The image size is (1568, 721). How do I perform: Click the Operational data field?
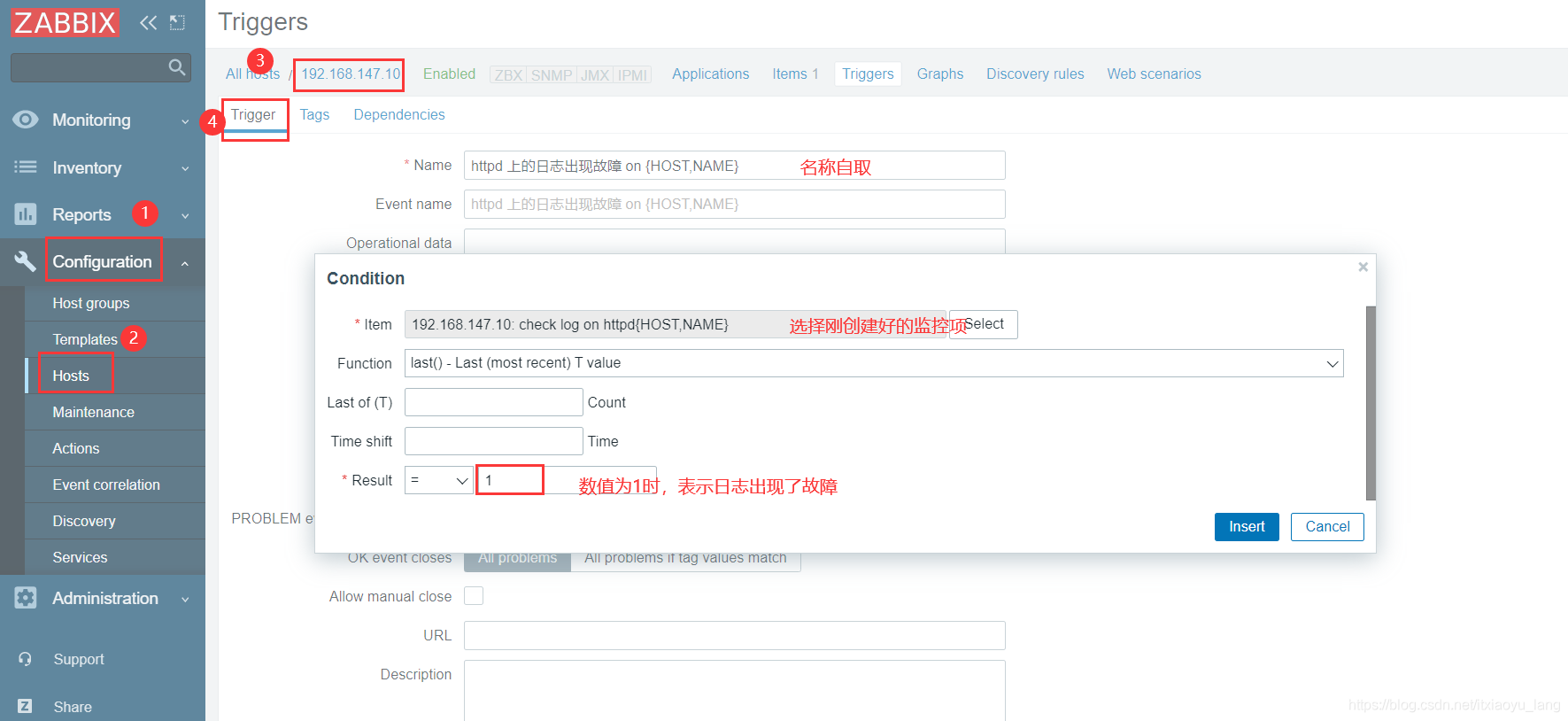coord(735,241)
